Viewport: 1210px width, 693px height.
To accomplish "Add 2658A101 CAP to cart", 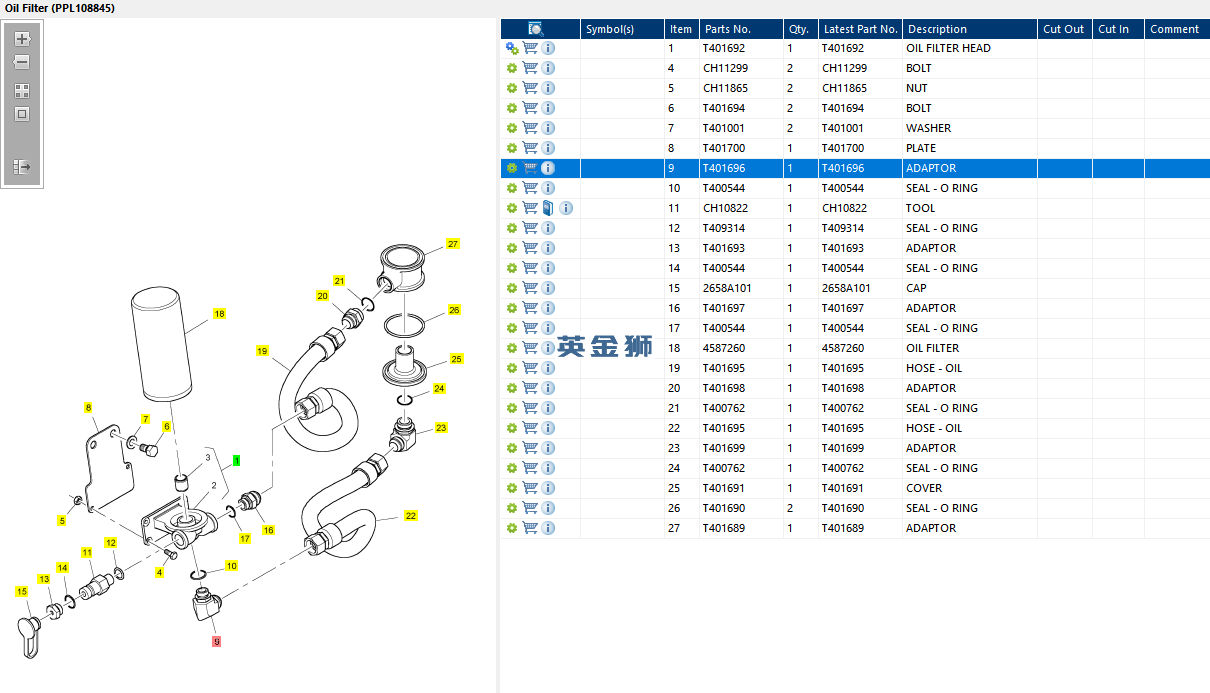I will [x=530, y=288].
